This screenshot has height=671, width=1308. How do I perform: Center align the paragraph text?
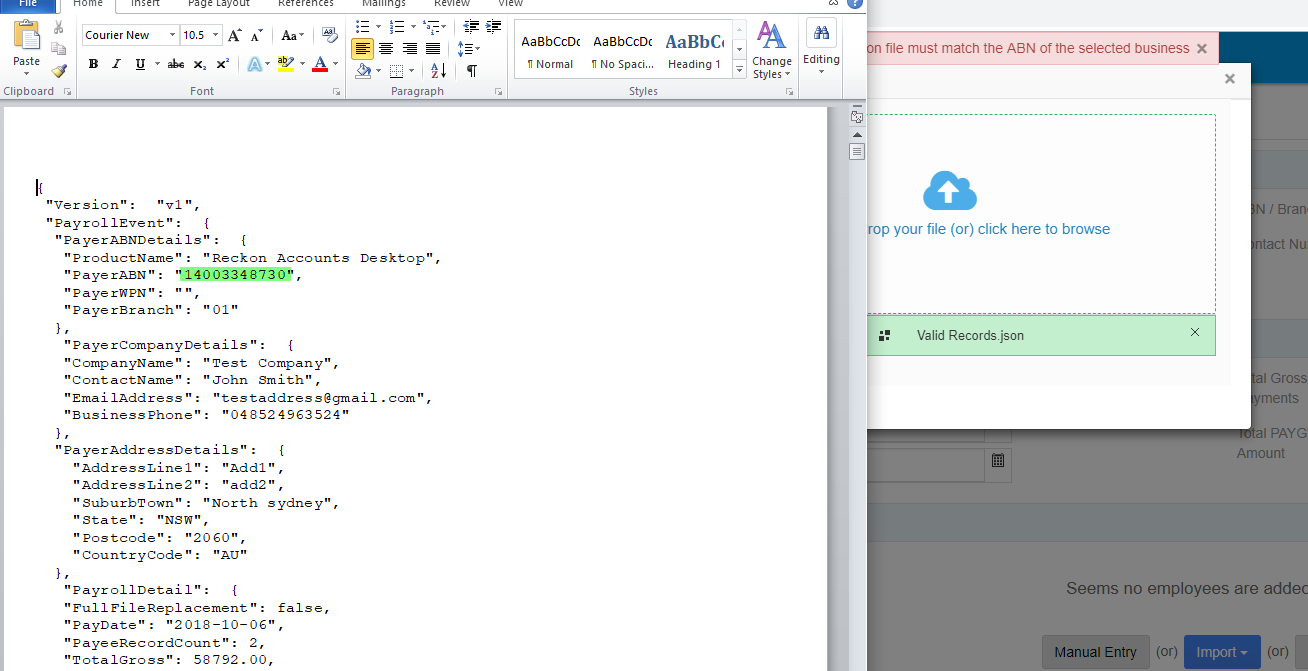click(386, 48)
